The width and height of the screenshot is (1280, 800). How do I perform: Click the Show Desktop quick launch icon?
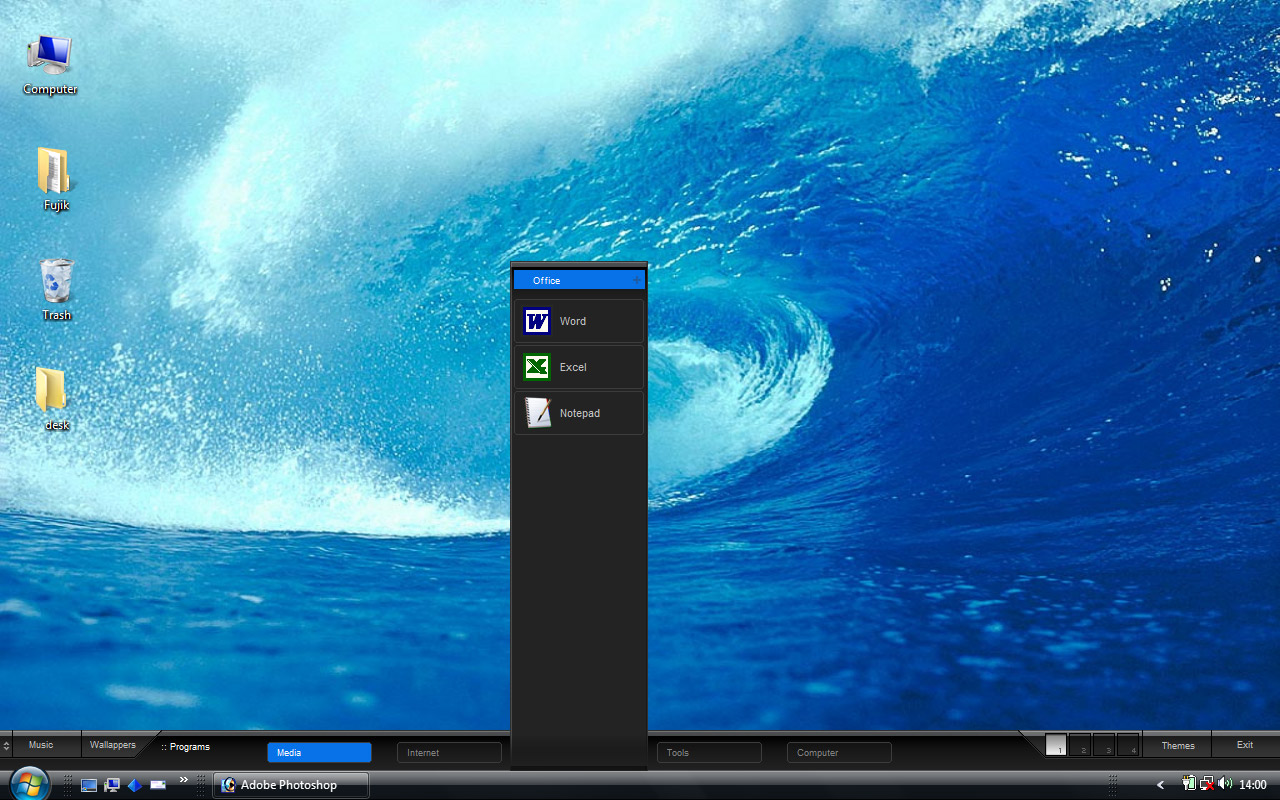(89, 785)
